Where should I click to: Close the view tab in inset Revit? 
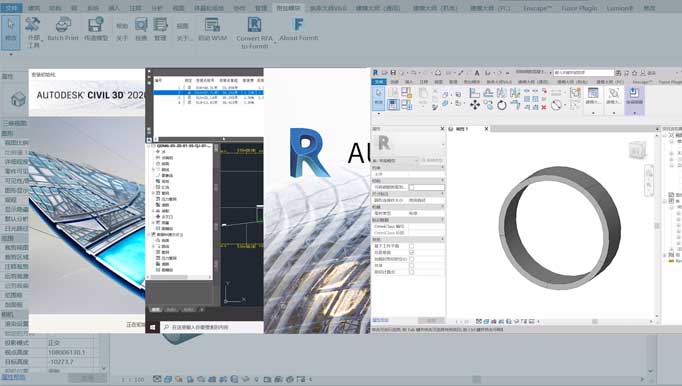(486, 129)
